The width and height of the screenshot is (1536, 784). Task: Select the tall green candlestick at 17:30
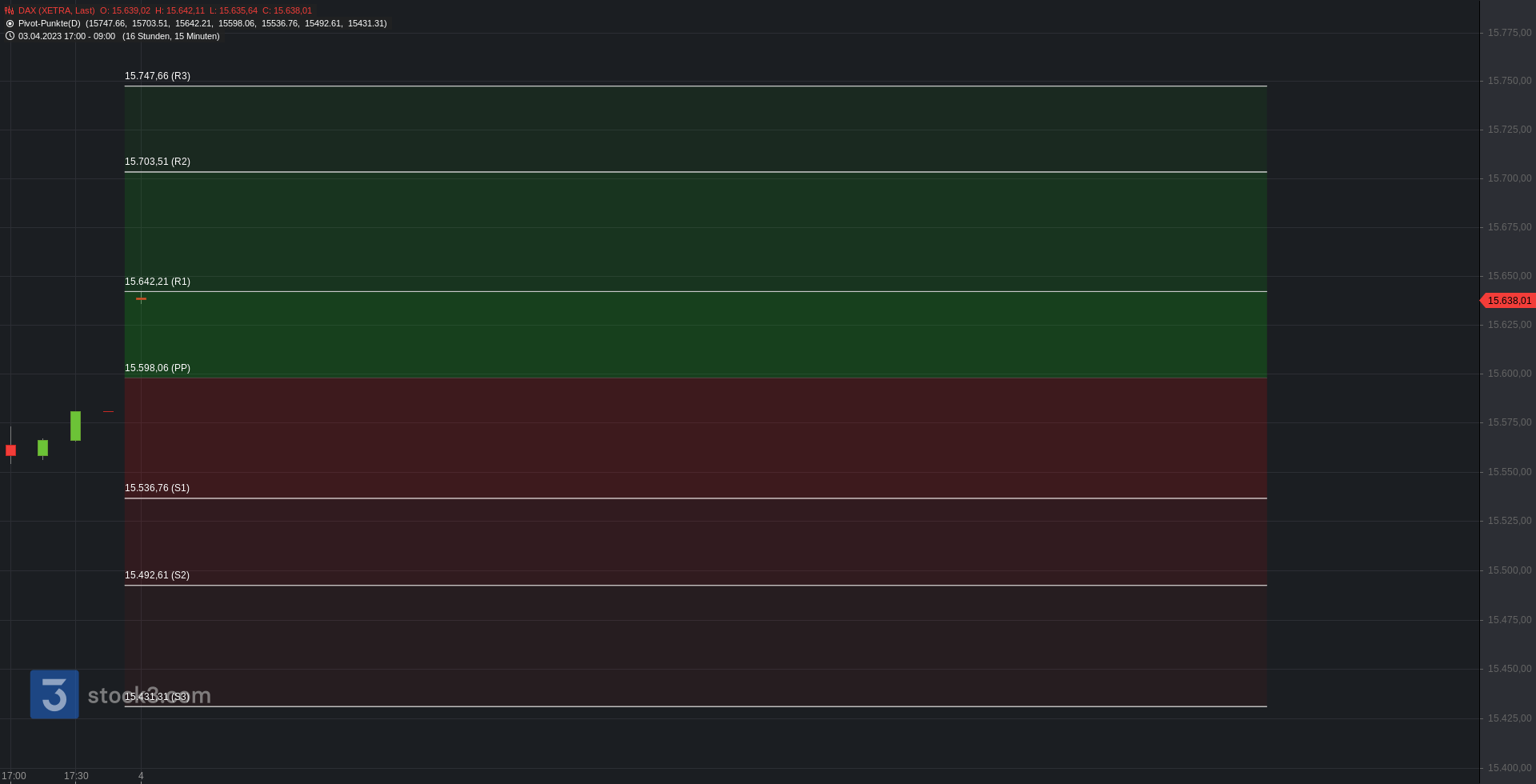pos(75,426)
